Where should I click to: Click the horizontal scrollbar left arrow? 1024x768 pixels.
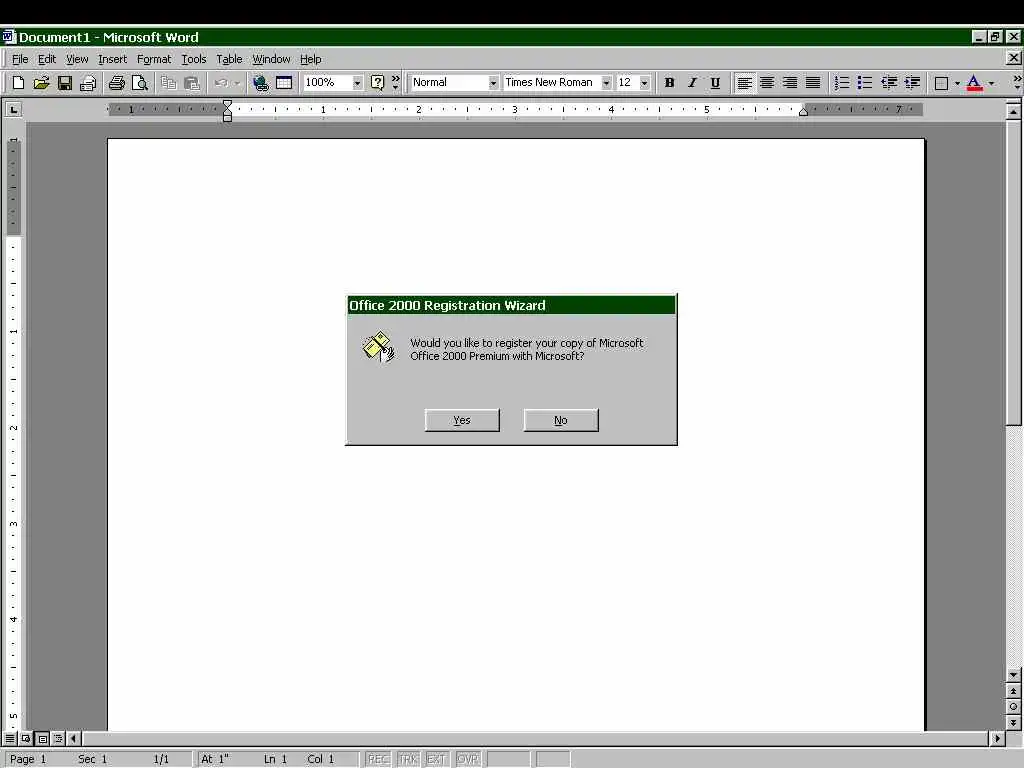click(x=73, y=739)
